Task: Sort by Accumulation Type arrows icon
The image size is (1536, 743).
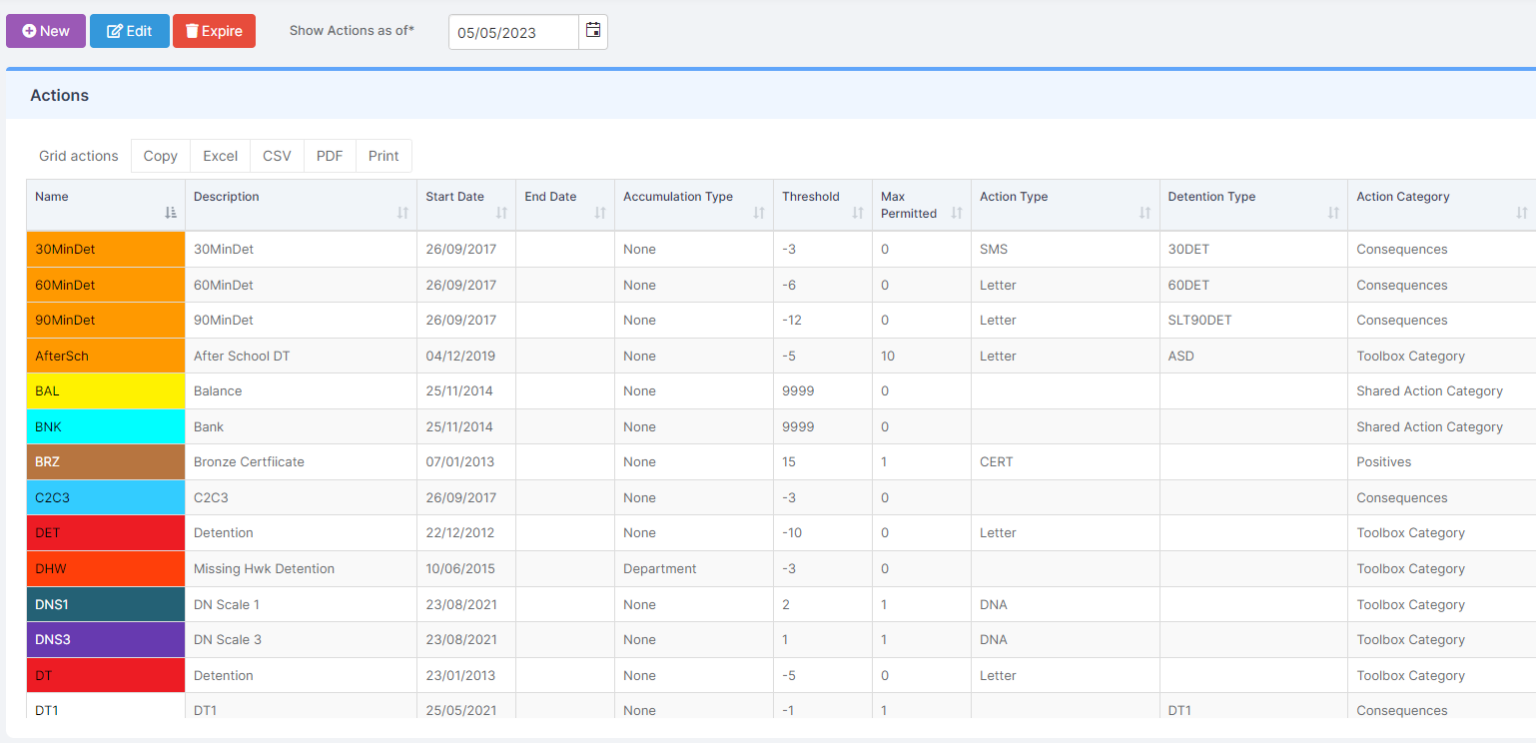Action: (758, 213)
